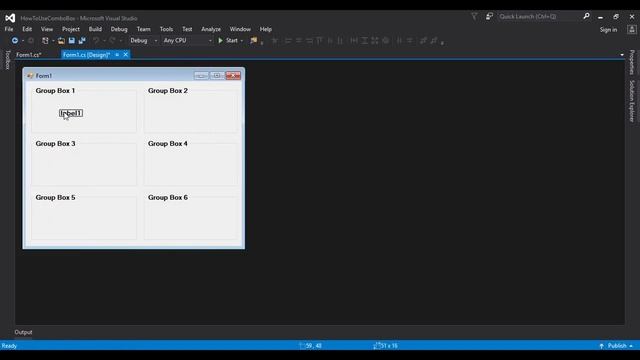This screenshot has width=640, height=360.
Task: Click the Visual Studio logo icon
Action: 10,18
